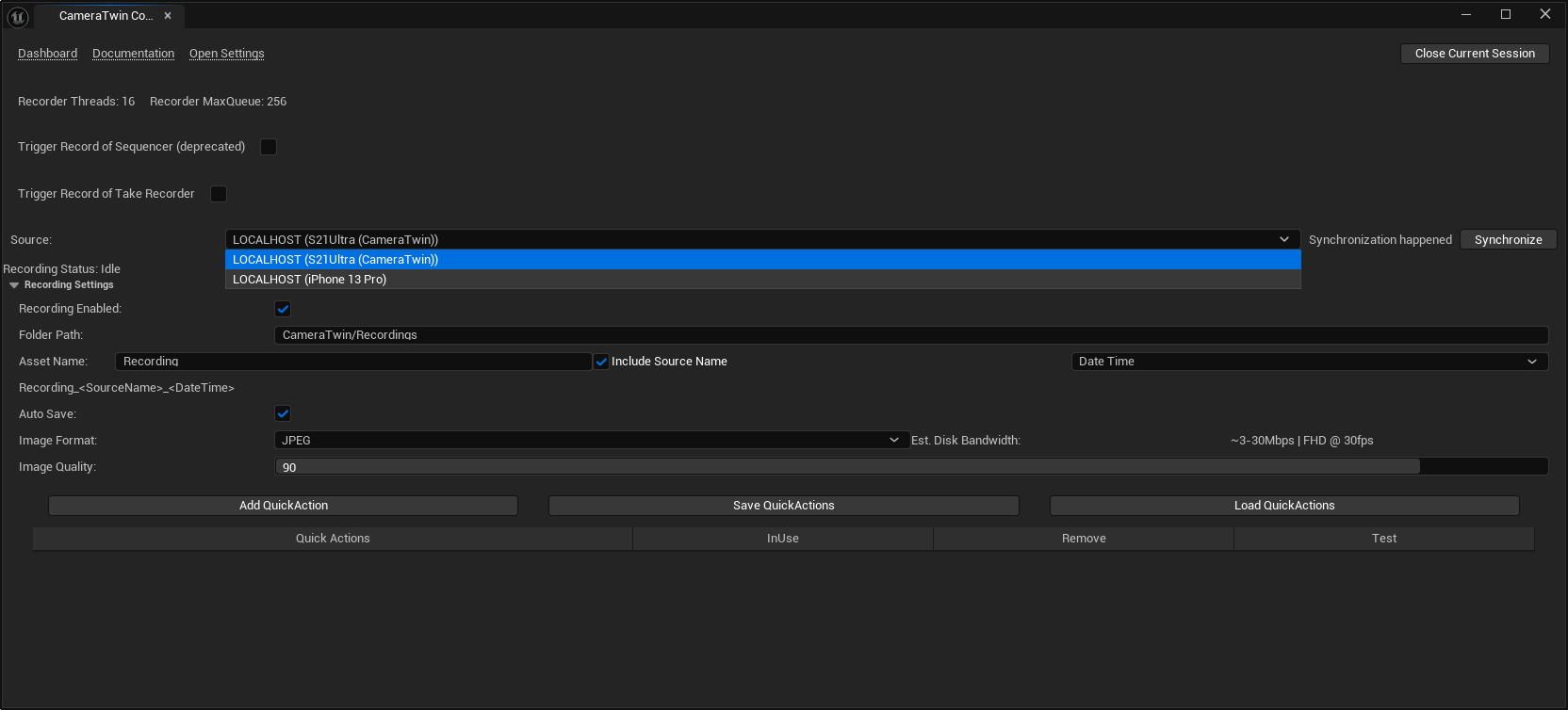
Task: Open the Dashboard link
Action: tap(47, 54)
